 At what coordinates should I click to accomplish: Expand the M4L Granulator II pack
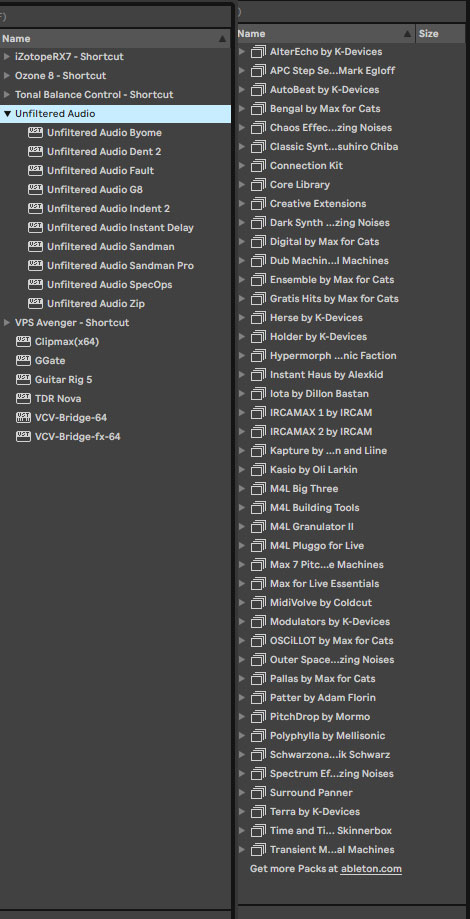pyautogui.click(x=242, y=527)
